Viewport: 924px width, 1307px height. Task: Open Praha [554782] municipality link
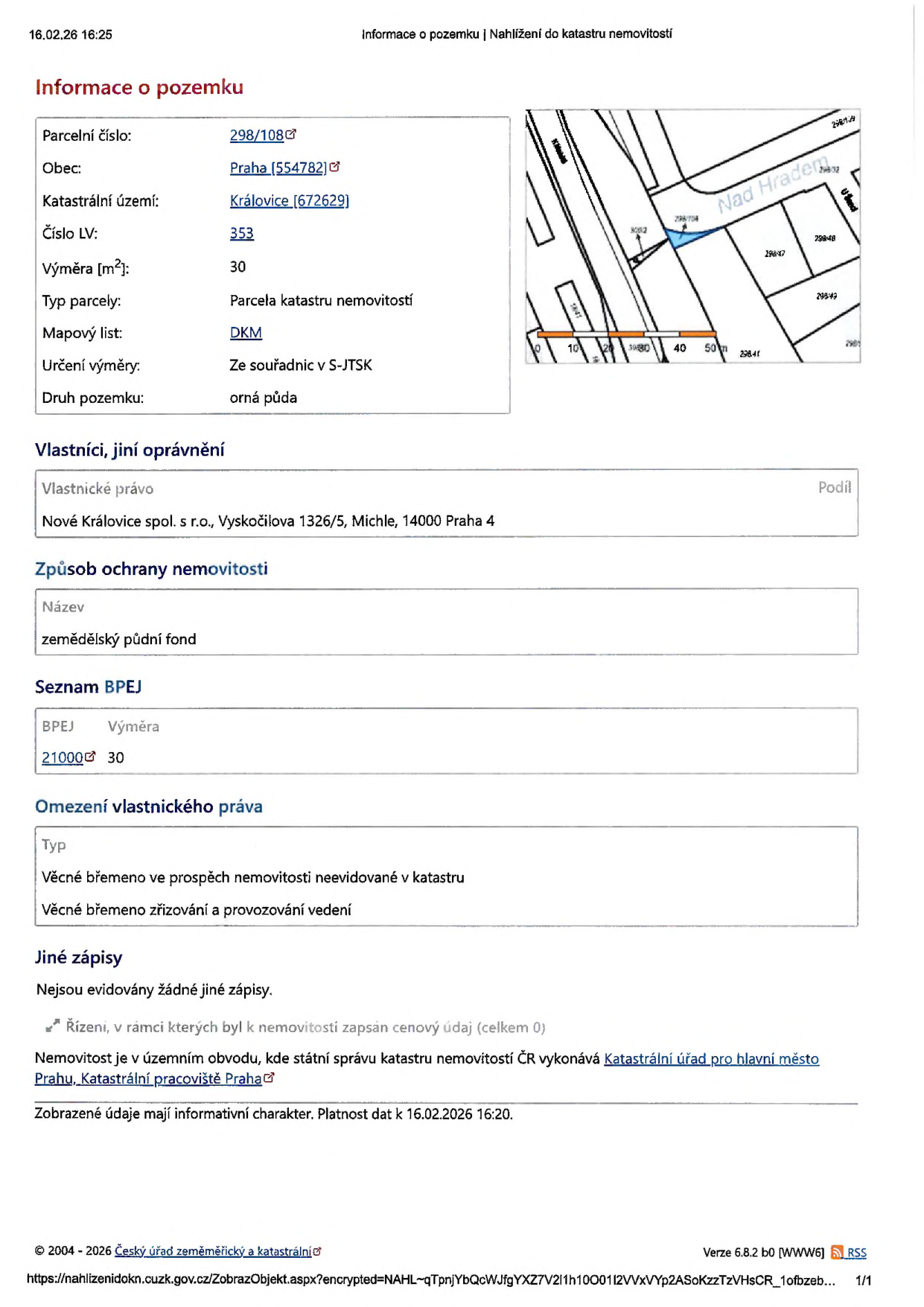(278, 168)
